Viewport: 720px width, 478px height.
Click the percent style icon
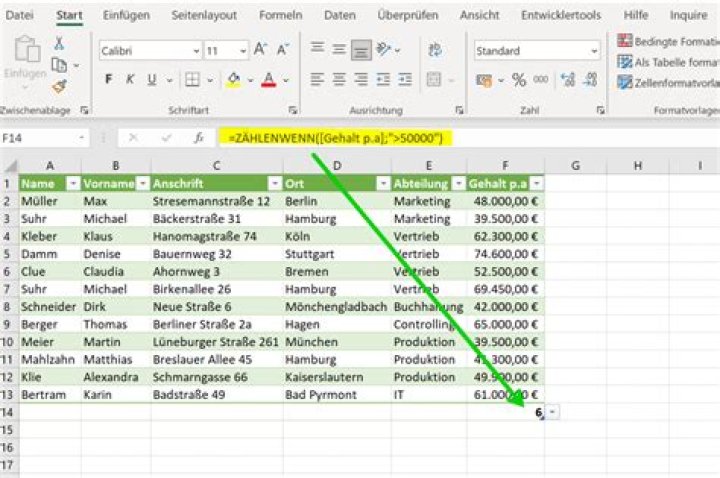[519, 80]
